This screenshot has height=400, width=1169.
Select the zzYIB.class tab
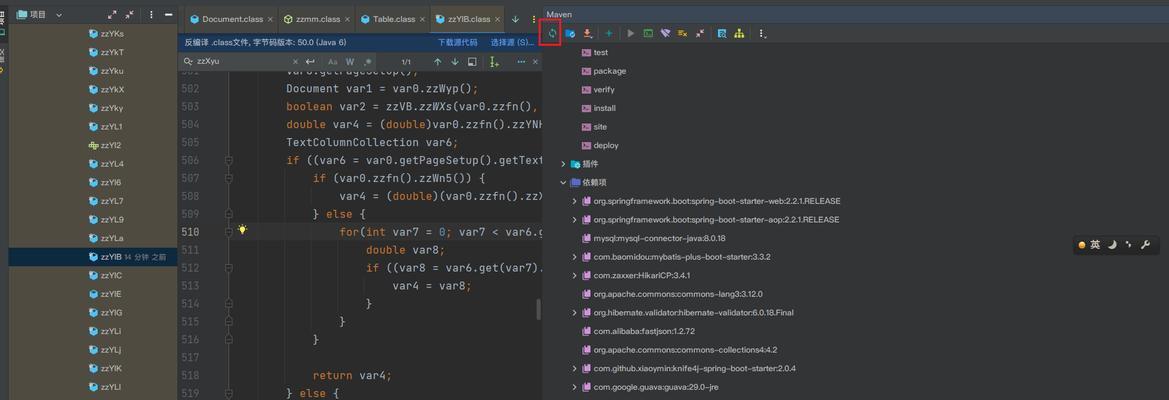click(x=468, y=19)
